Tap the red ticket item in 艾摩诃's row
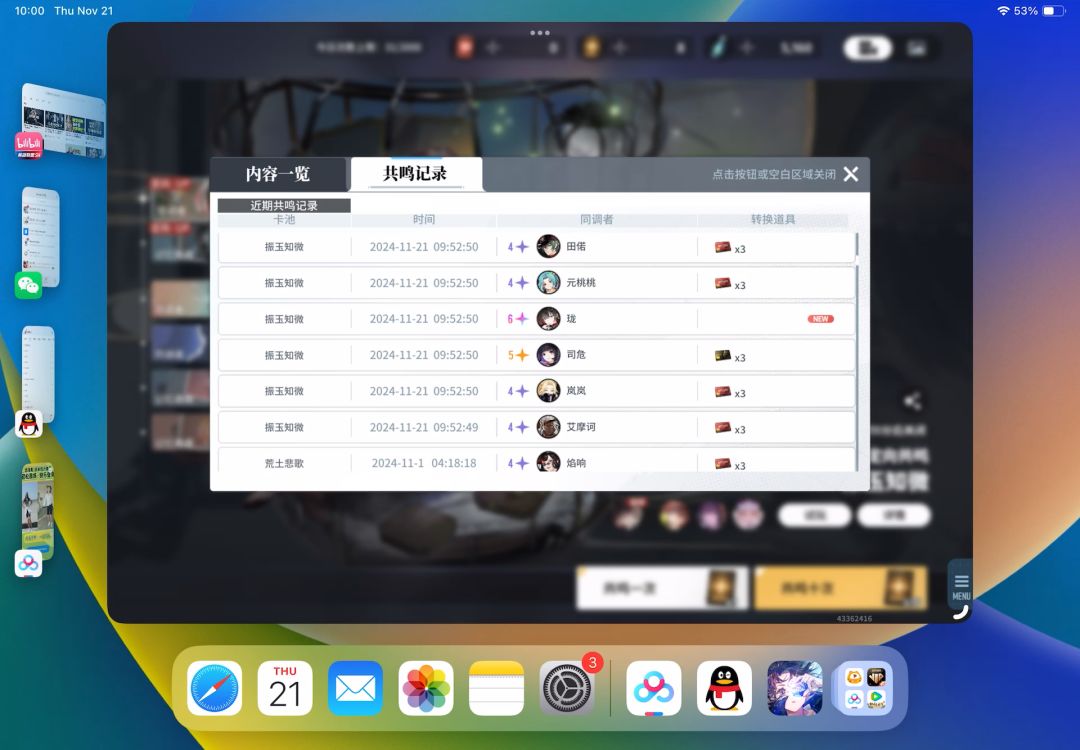This screenshot has width=1080, height=750. [x=723, y=428]
